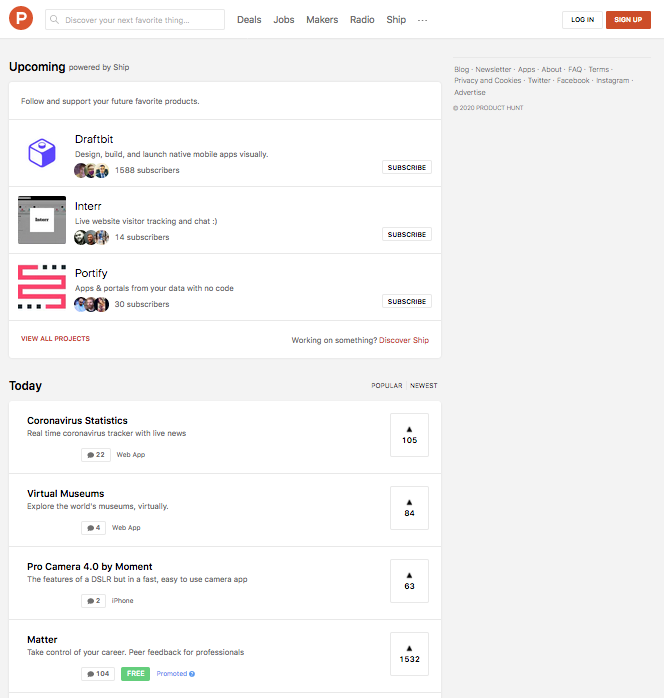Open Virtual Museums product title
664x698 pixels.
tap(65, 494)
